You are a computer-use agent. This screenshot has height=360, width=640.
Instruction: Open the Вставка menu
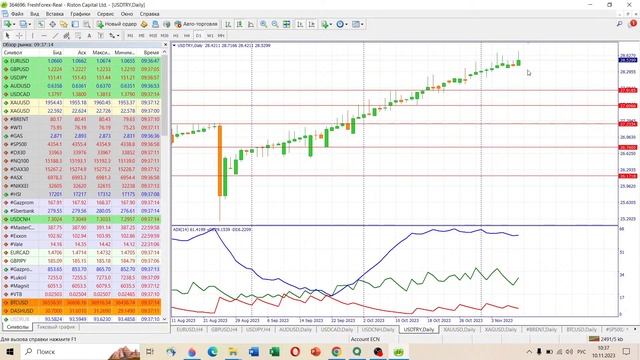[x=55, y=14]
